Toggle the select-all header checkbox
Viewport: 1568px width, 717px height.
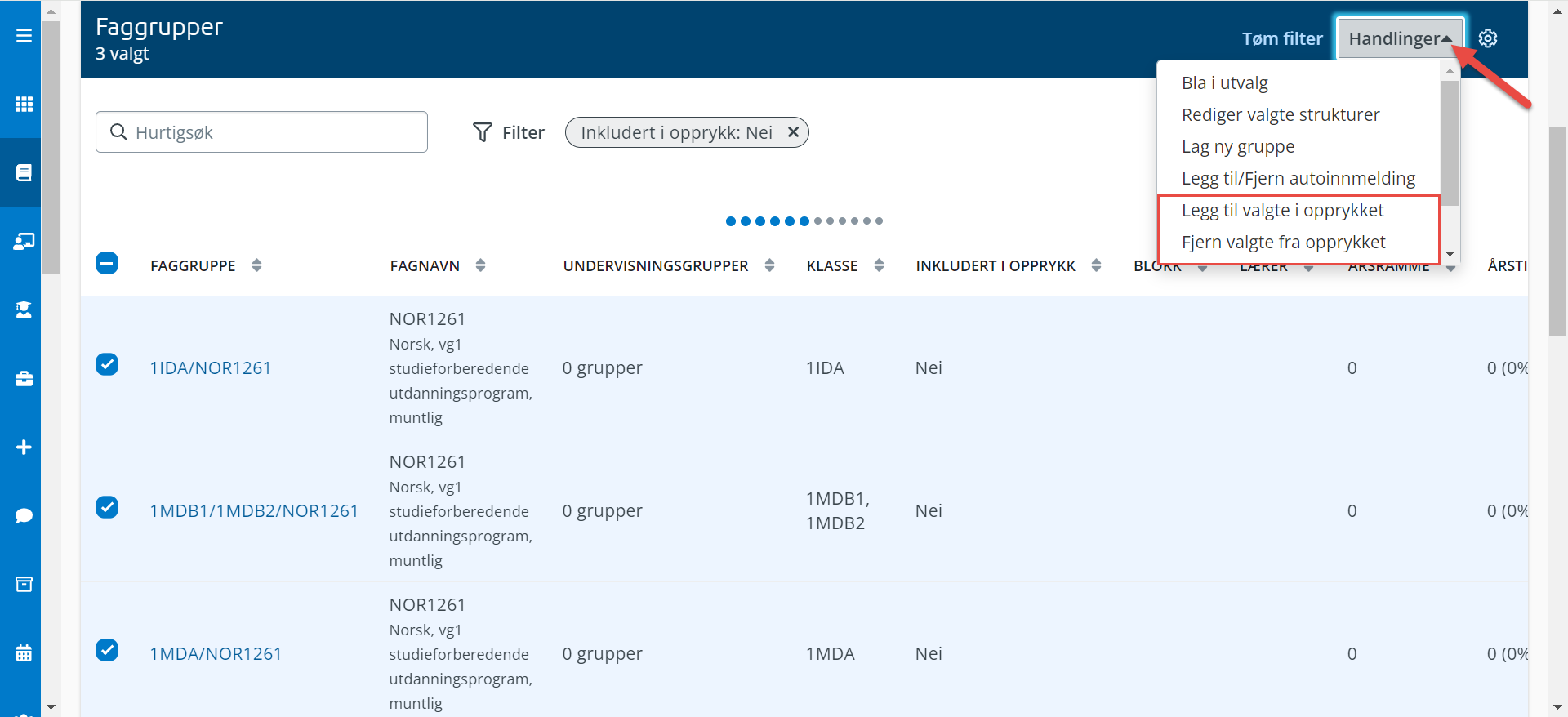click(107, 263)
